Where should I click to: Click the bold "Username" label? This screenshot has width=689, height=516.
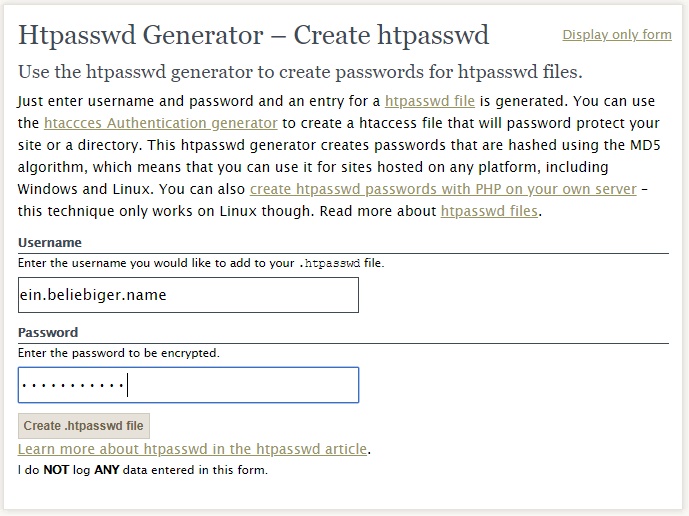pyautogui.click(x=50, y=243)
